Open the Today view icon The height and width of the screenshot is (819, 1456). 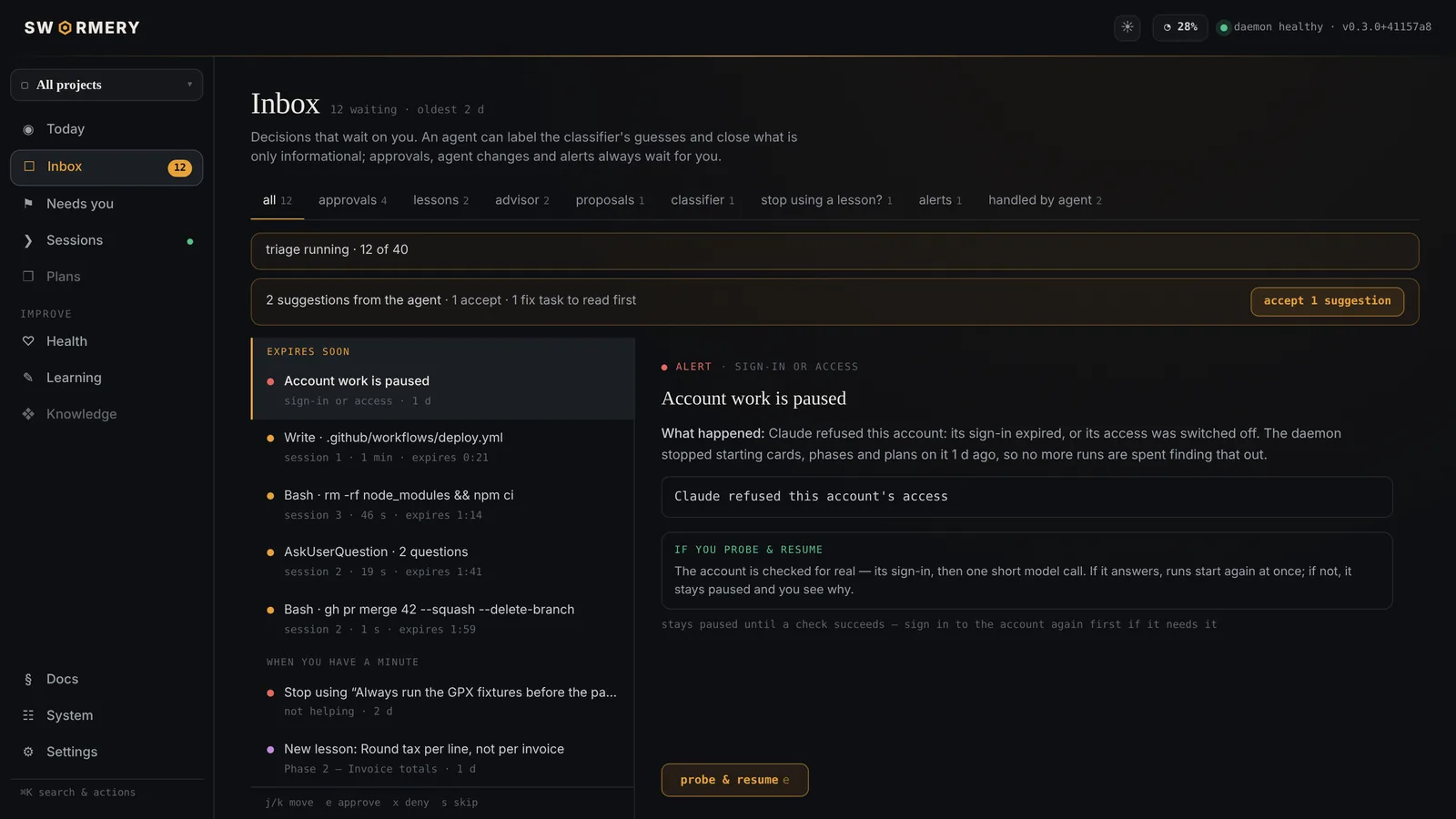(28, 129)
